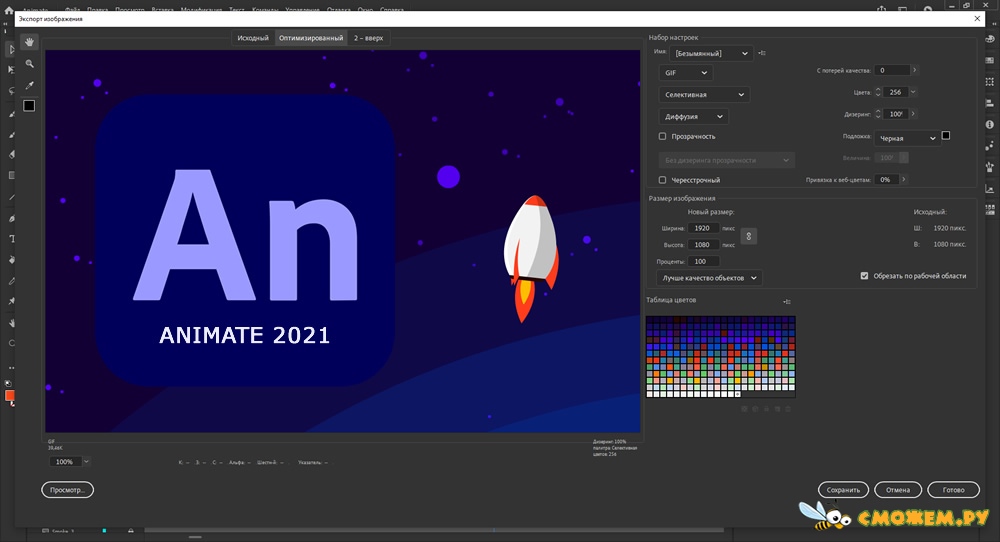Click the orange fill color swatch in Animate toolbar
The image size is (1000, 542).
[10, 395]
